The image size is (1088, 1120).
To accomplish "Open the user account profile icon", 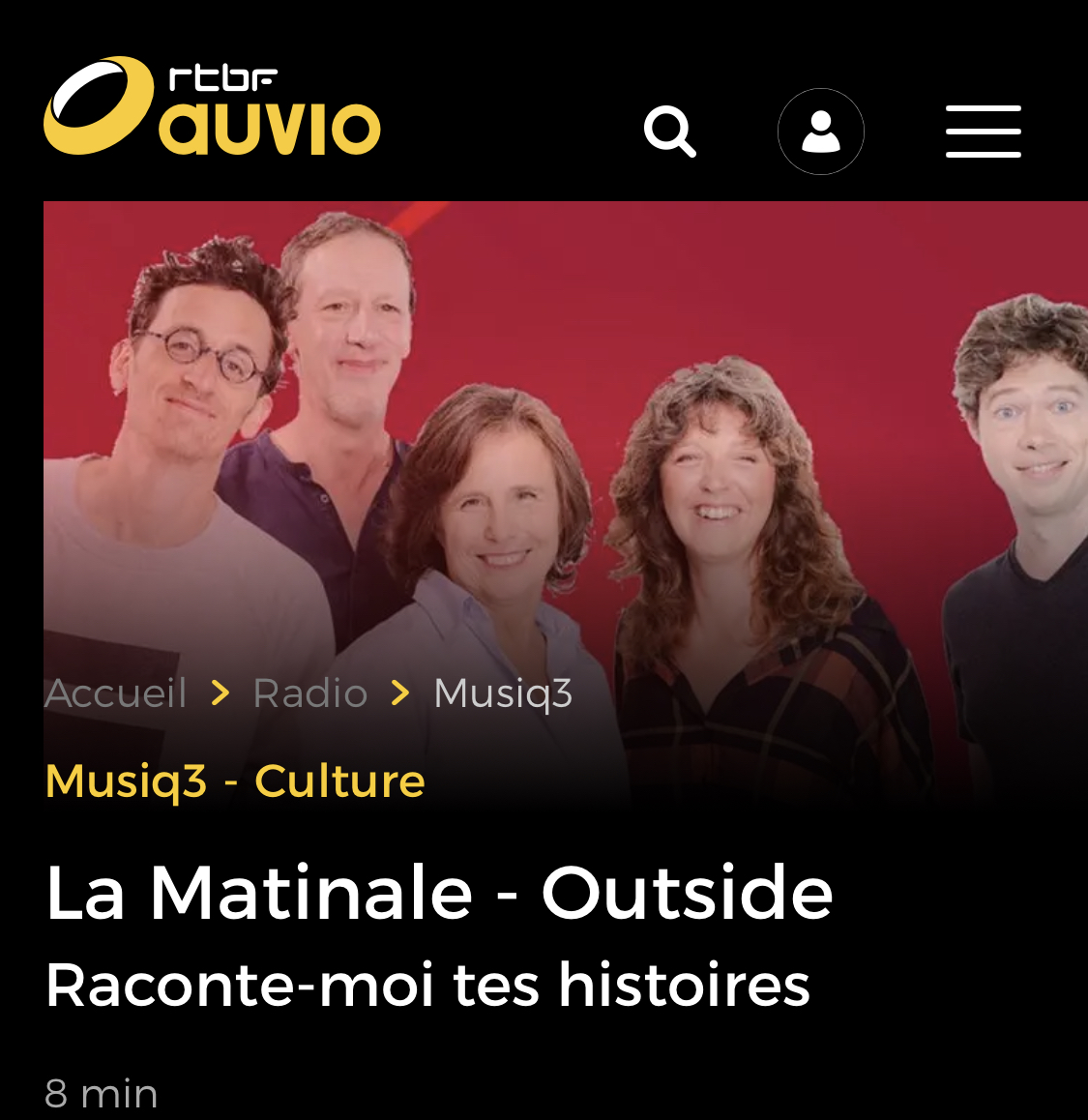I will (x=821, y=132).
